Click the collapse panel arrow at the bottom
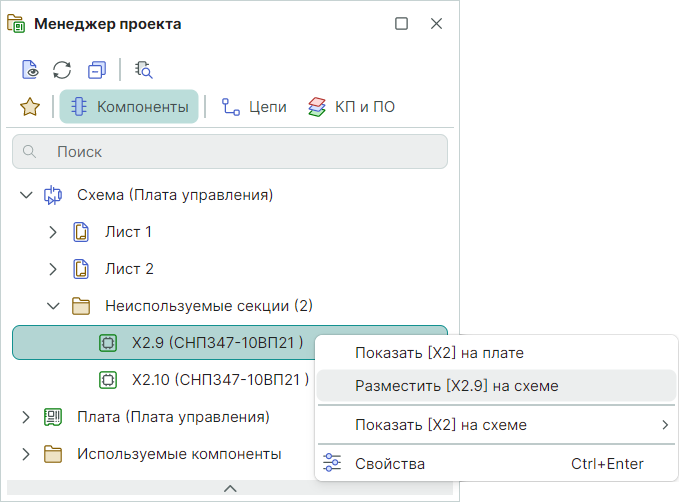The width and height of the screenshot is (679, 502). click(230, 488)
